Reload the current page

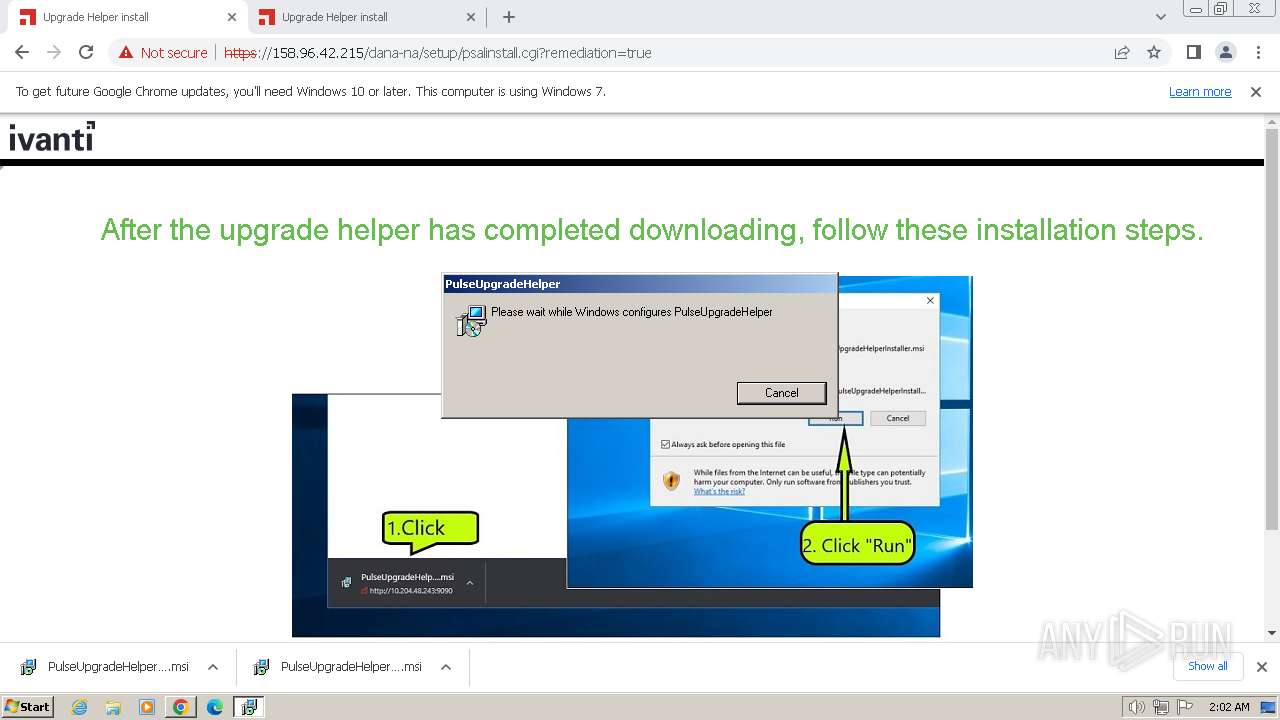click(x=86, y=52)
